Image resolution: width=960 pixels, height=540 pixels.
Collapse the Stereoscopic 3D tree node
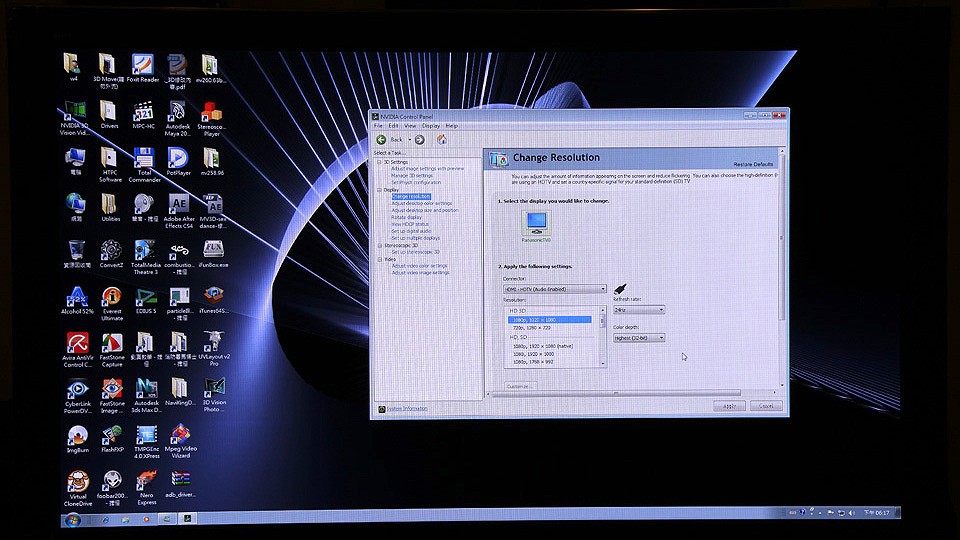click(380, 246)
